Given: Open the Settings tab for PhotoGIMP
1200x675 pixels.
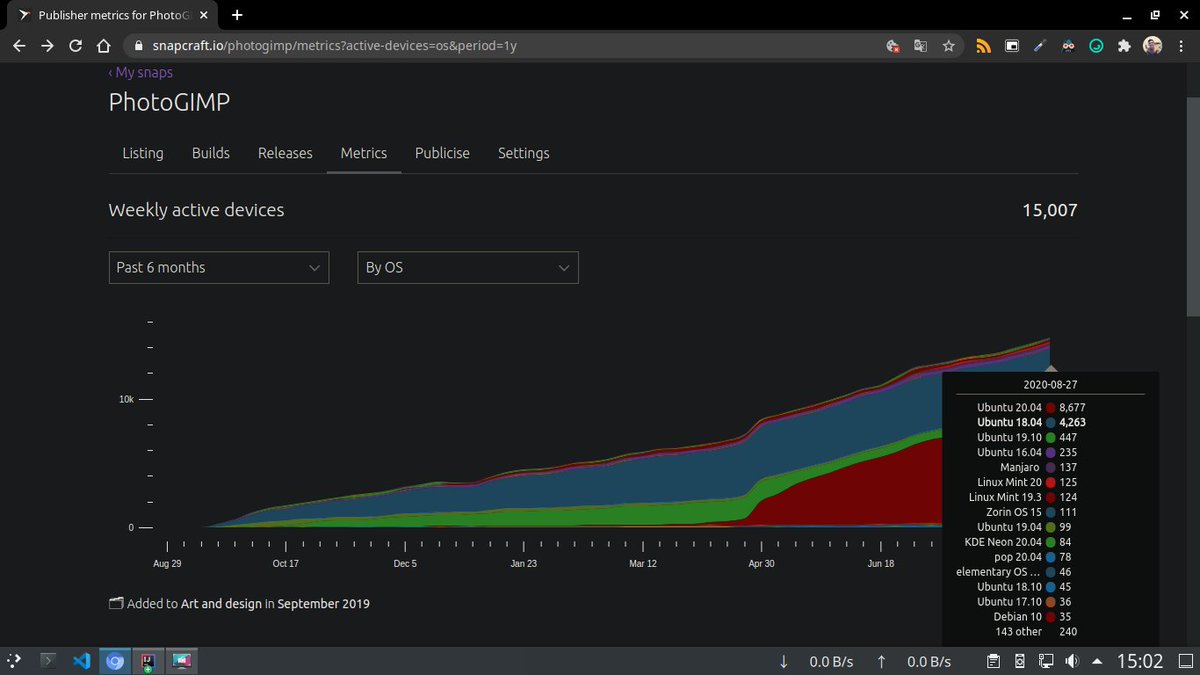Looking at the screenshot, I should point(524,153).
